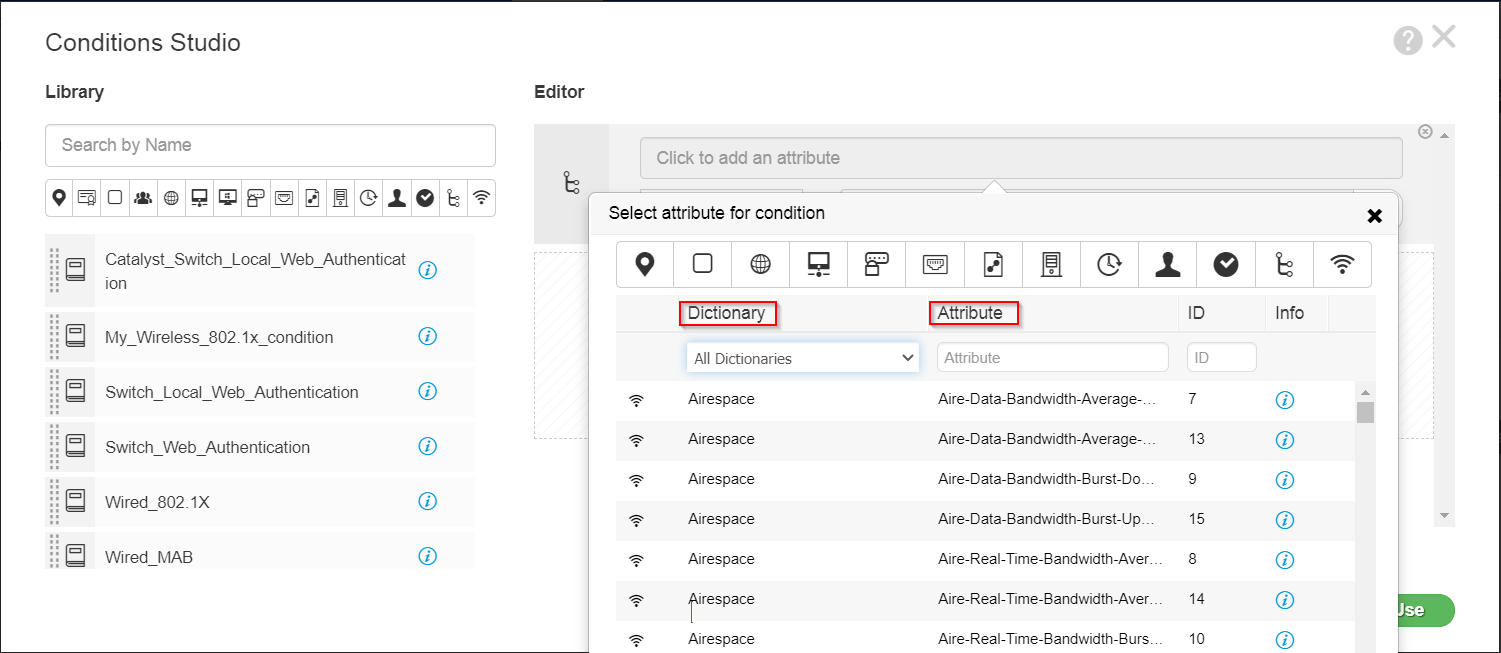Image resolution: width=1501 pixels, height=653 pixels.
Task: Open the info tooltip for Wired_802.1X
Action: click(x=427, y=501)
